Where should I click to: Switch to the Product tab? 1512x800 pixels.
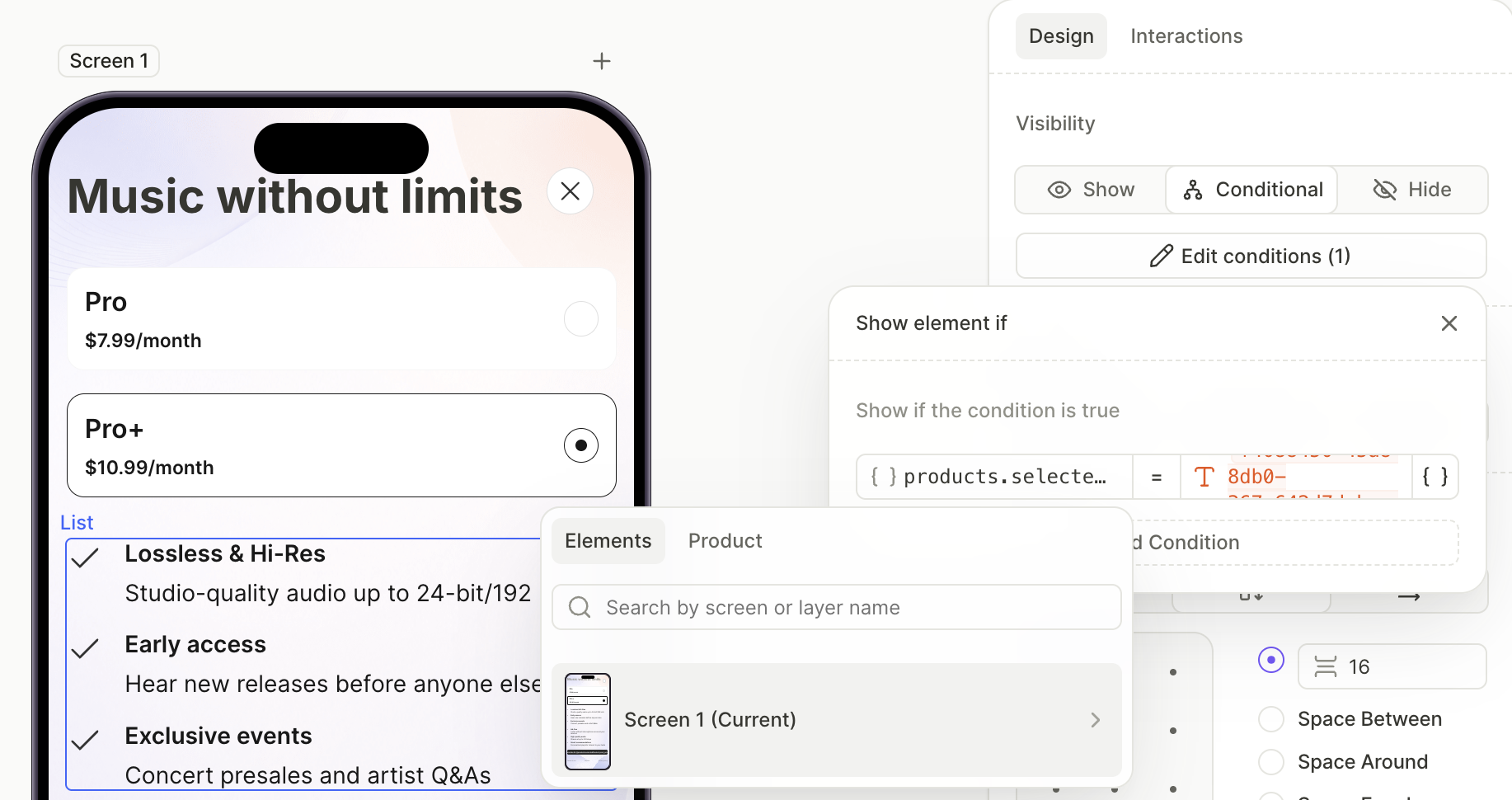tap(725, 541)
